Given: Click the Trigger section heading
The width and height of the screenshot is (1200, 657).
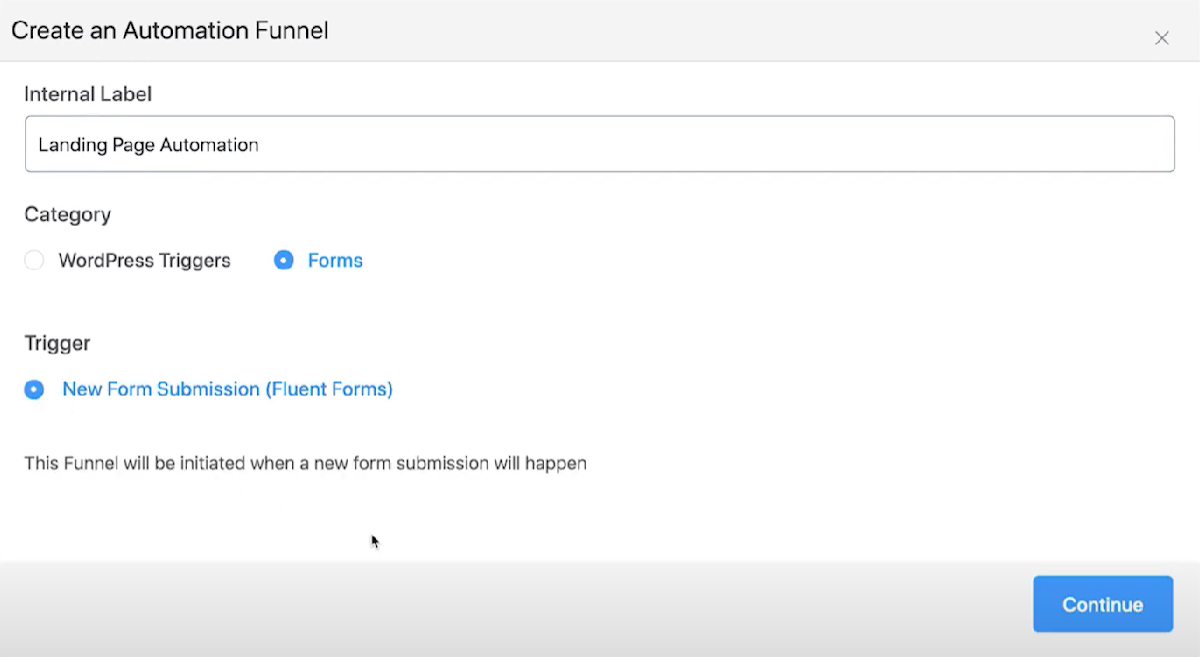Looking at the screenshot, I should (57, 343).
